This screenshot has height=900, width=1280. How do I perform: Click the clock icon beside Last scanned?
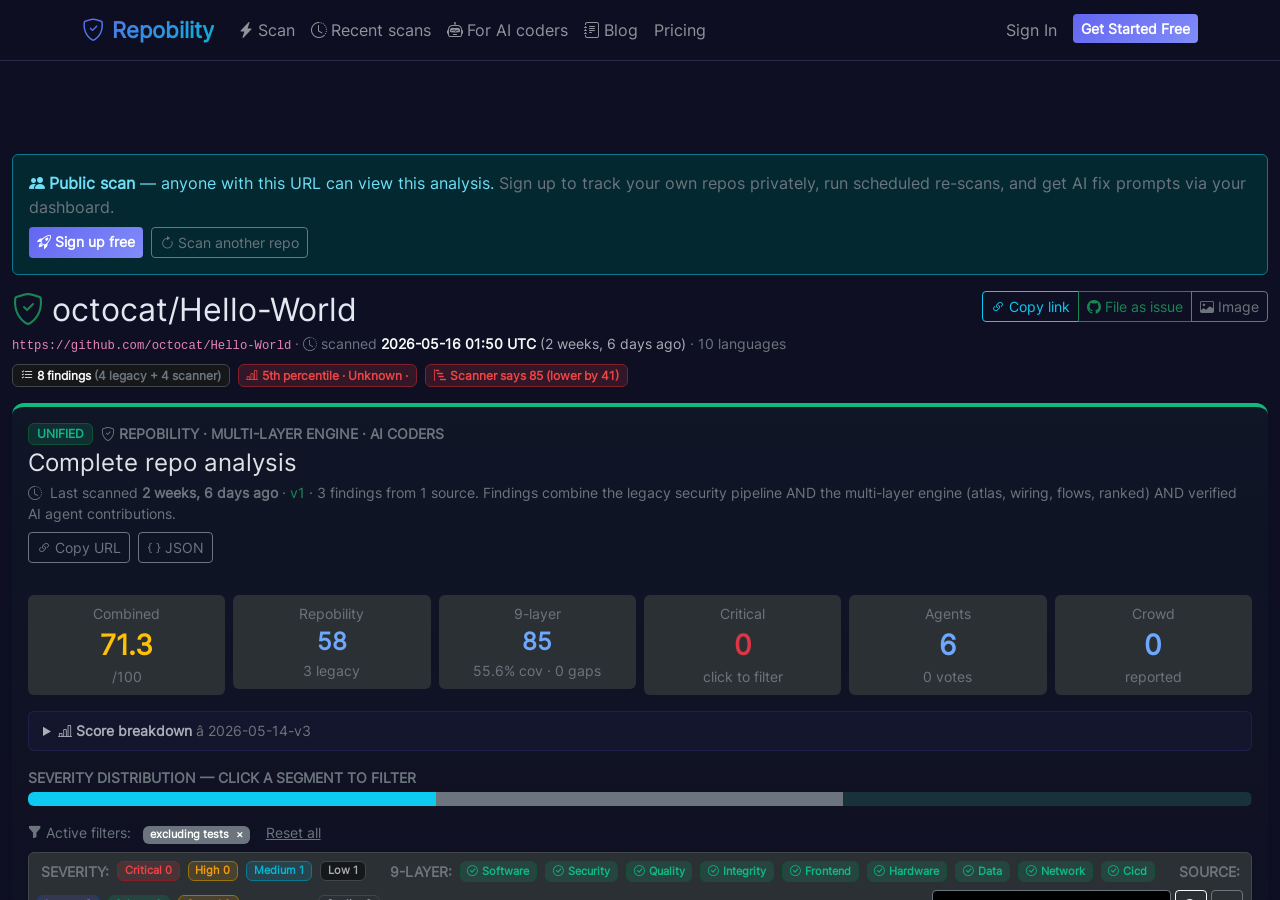click(x=35, y=493)
